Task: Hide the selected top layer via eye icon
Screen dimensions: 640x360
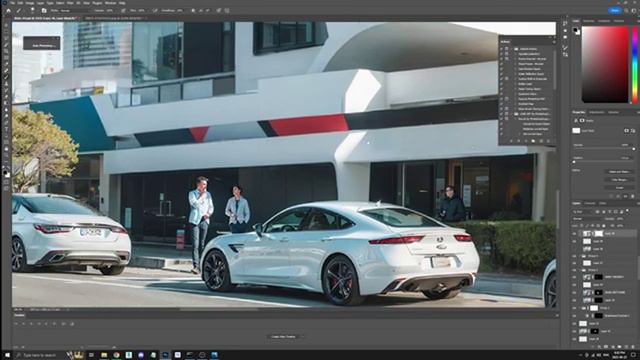Action: point(574,233)
